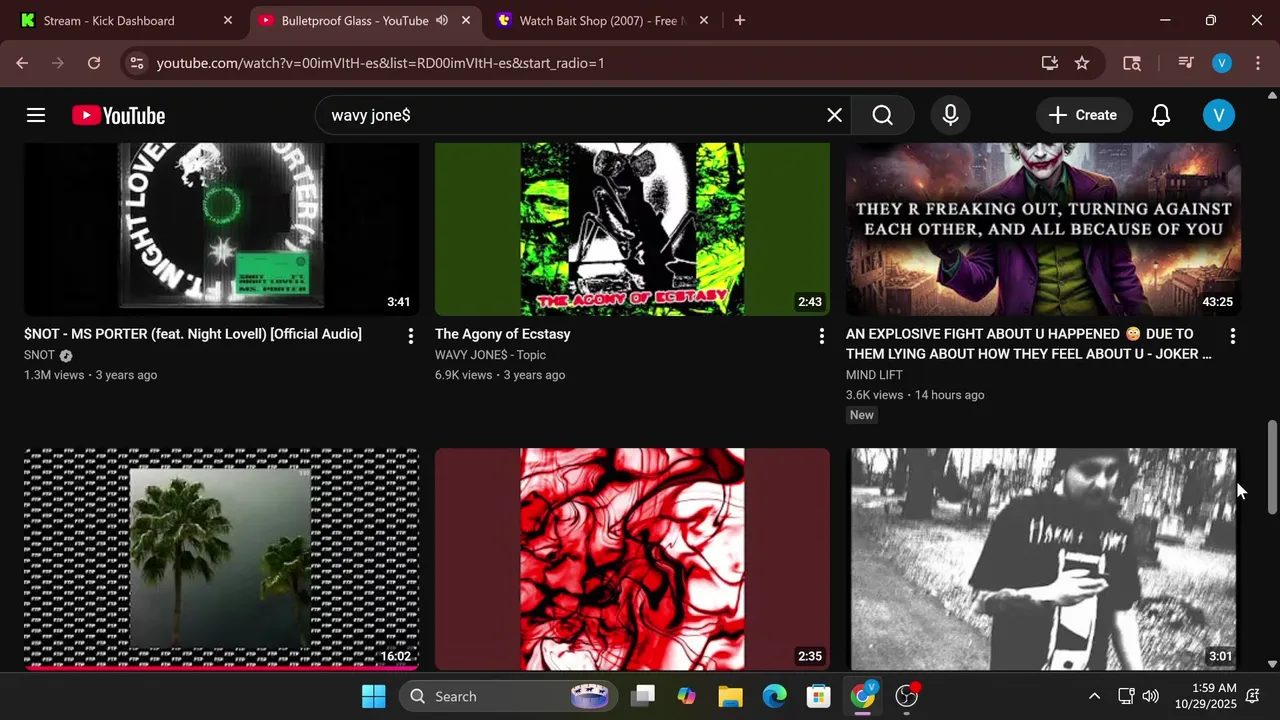The width and height of the screenshot is (1280, 720).
Task: Open the Create menu
Action: (1083, 115)
